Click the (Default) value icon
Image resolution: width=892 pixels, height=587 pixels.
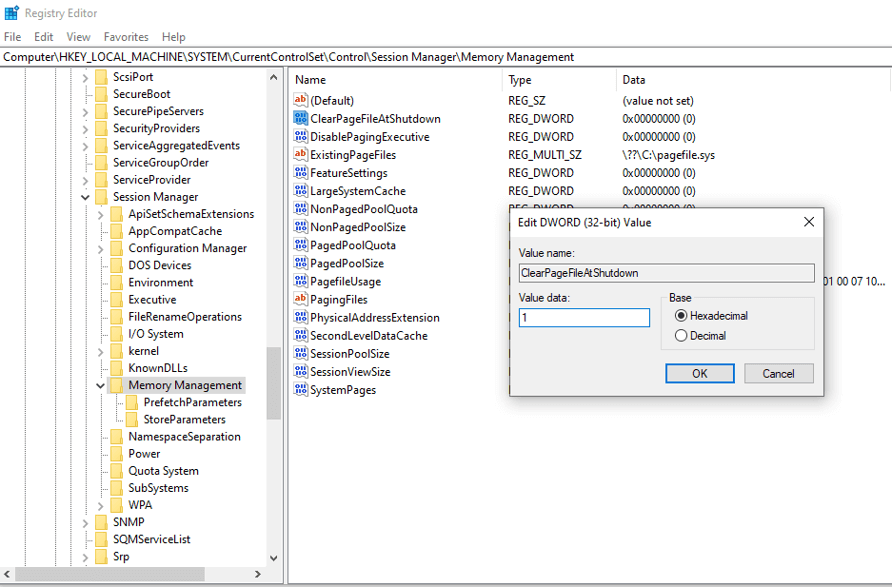(x=300, y=101)
